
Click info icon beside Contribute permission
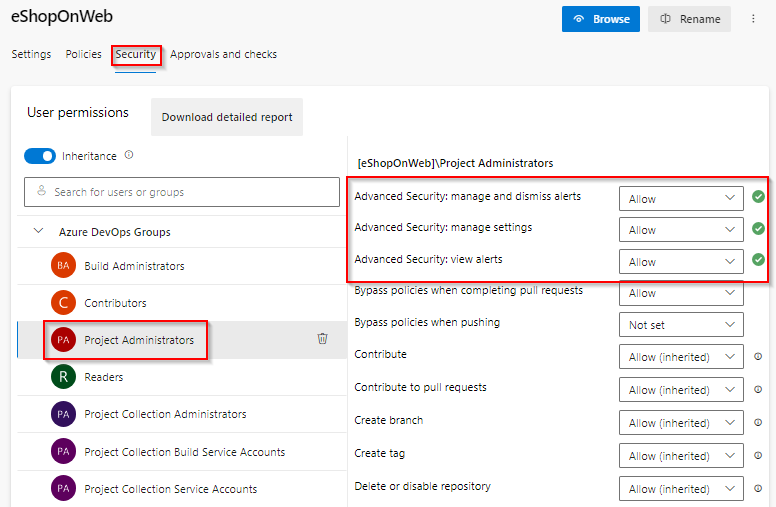click(x=758, y=356)
